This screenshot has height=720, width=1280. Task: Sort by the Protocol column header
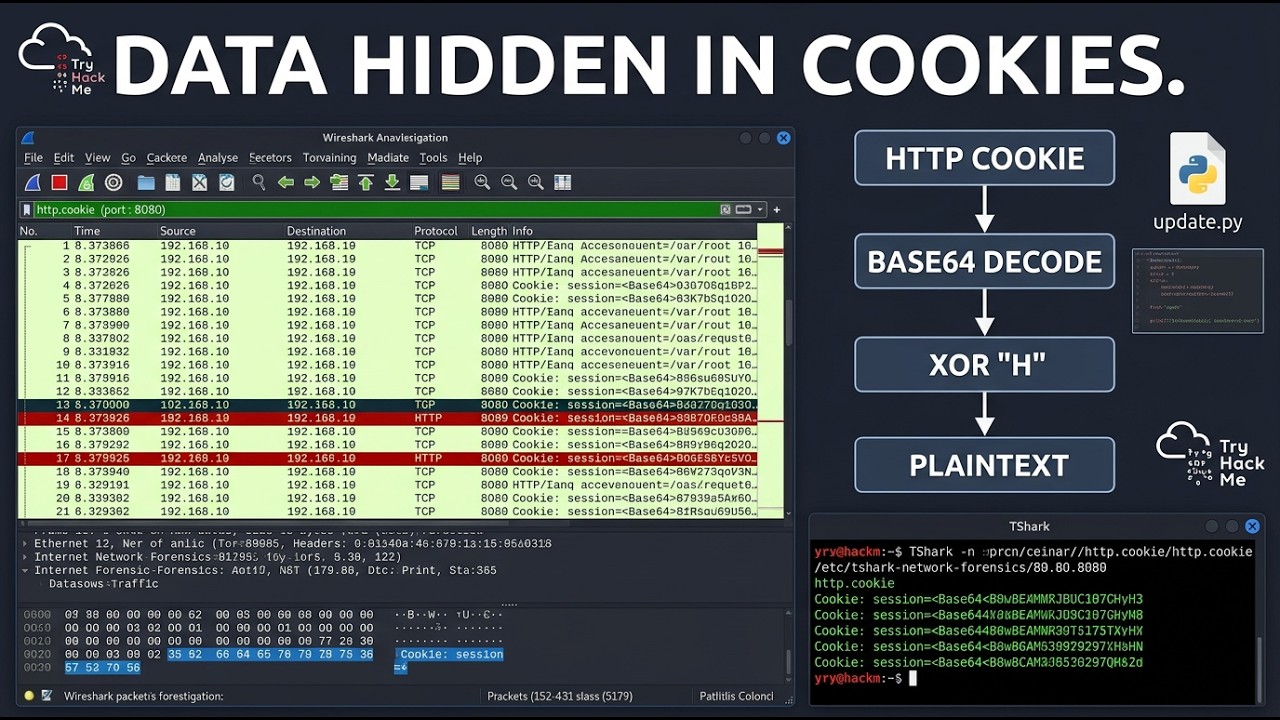pyautogui.click(x=436, y=231)
